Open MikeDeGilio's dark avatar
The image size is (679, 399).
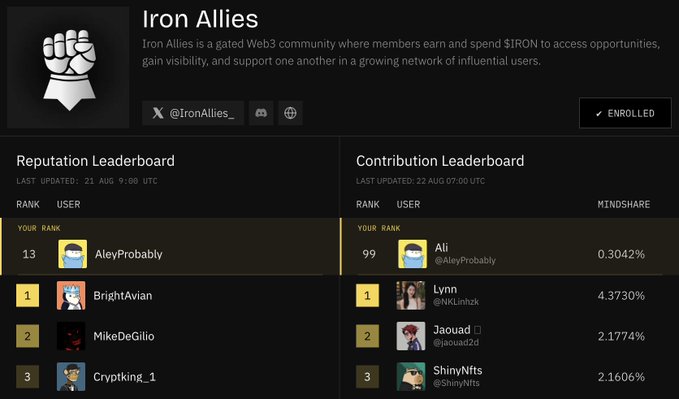[71, 336]
